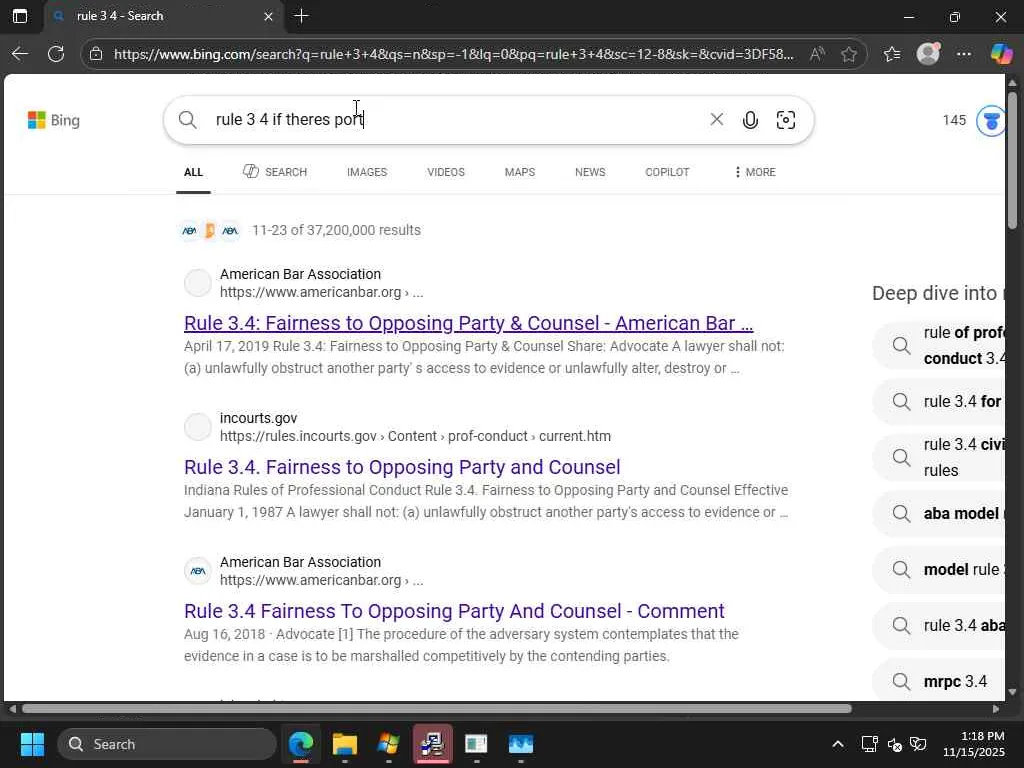Go back with the browser back arrow
1024x768 pixels.
(20, 54)
